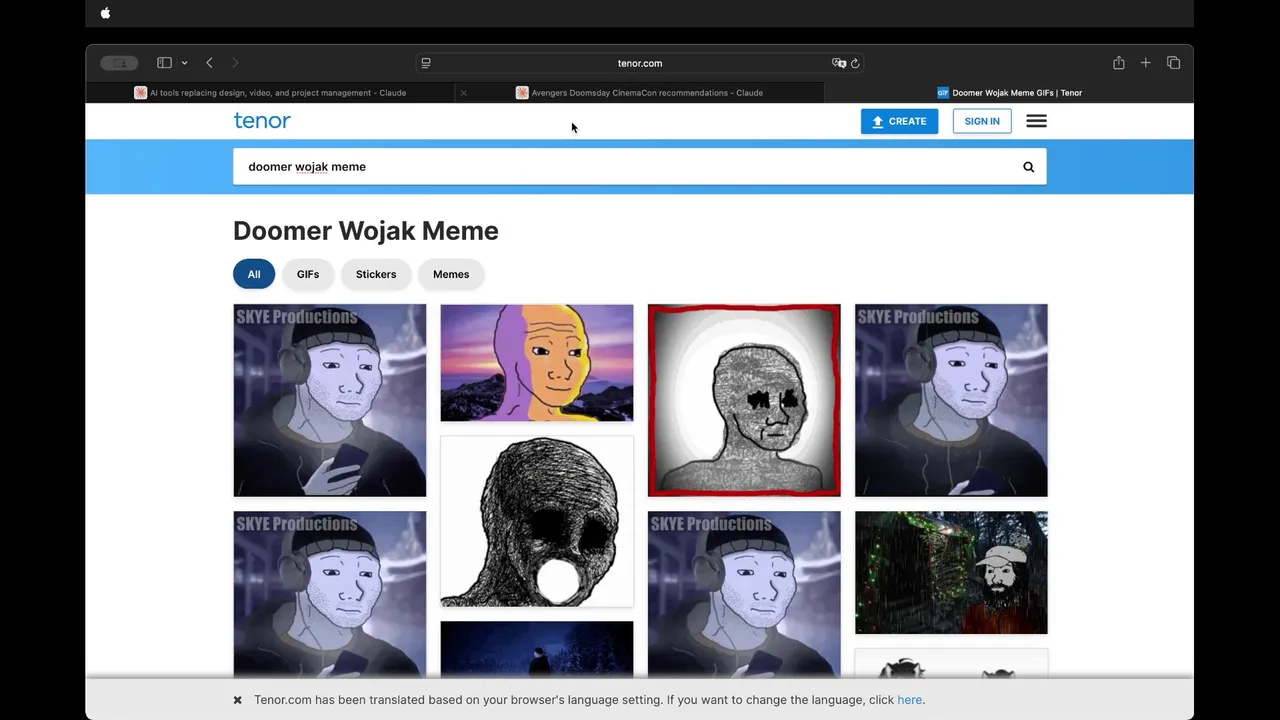Click the translate icon in address bar

pos(839,63)
